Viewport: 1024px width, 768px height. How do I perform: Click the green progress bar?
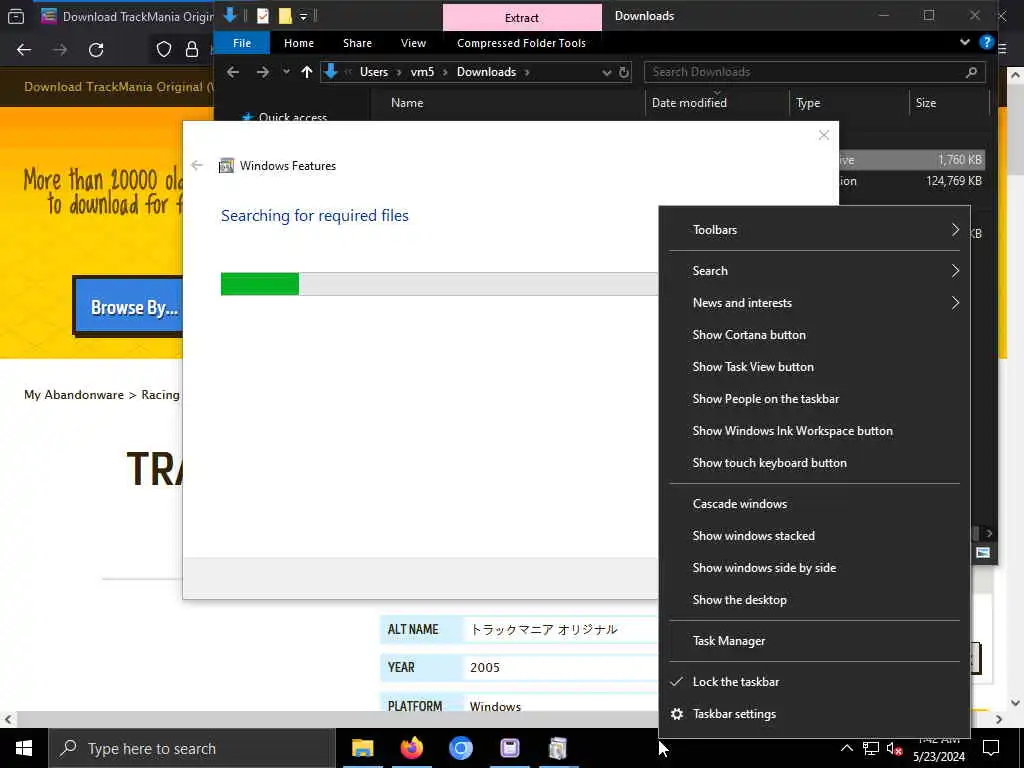tap(259, 284)
